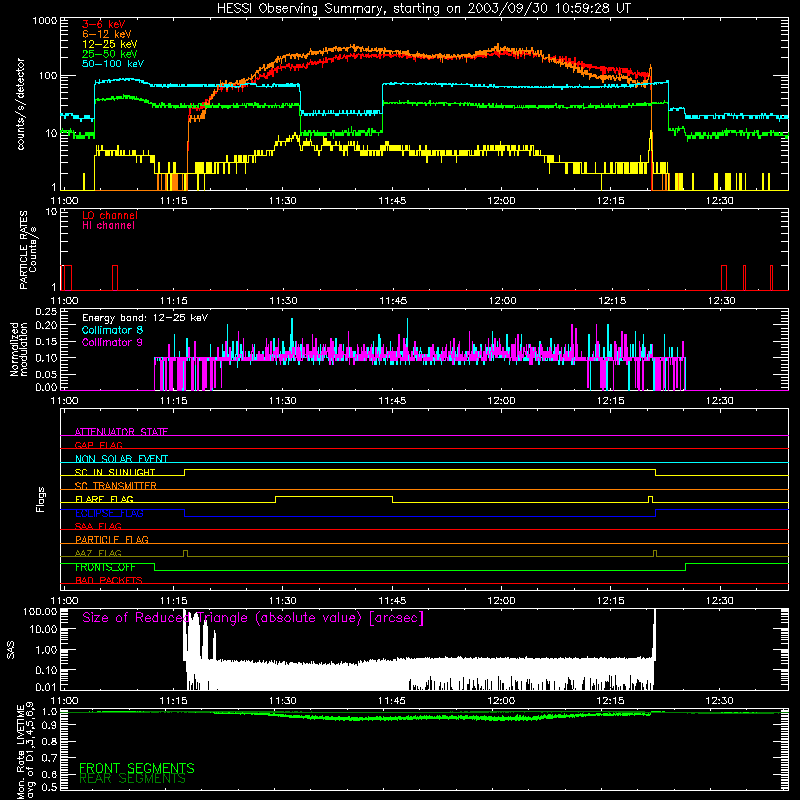800x800 pixels.
Task: Click the HESSI Observing Summary title text
Action: coord(423,8)
